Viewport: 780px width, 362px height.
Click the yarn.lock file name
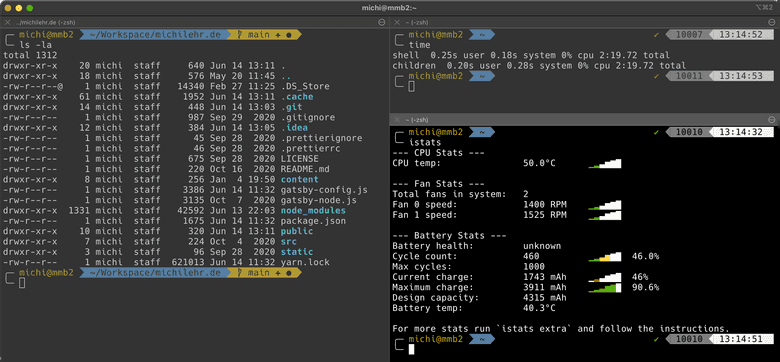point(305,262)
